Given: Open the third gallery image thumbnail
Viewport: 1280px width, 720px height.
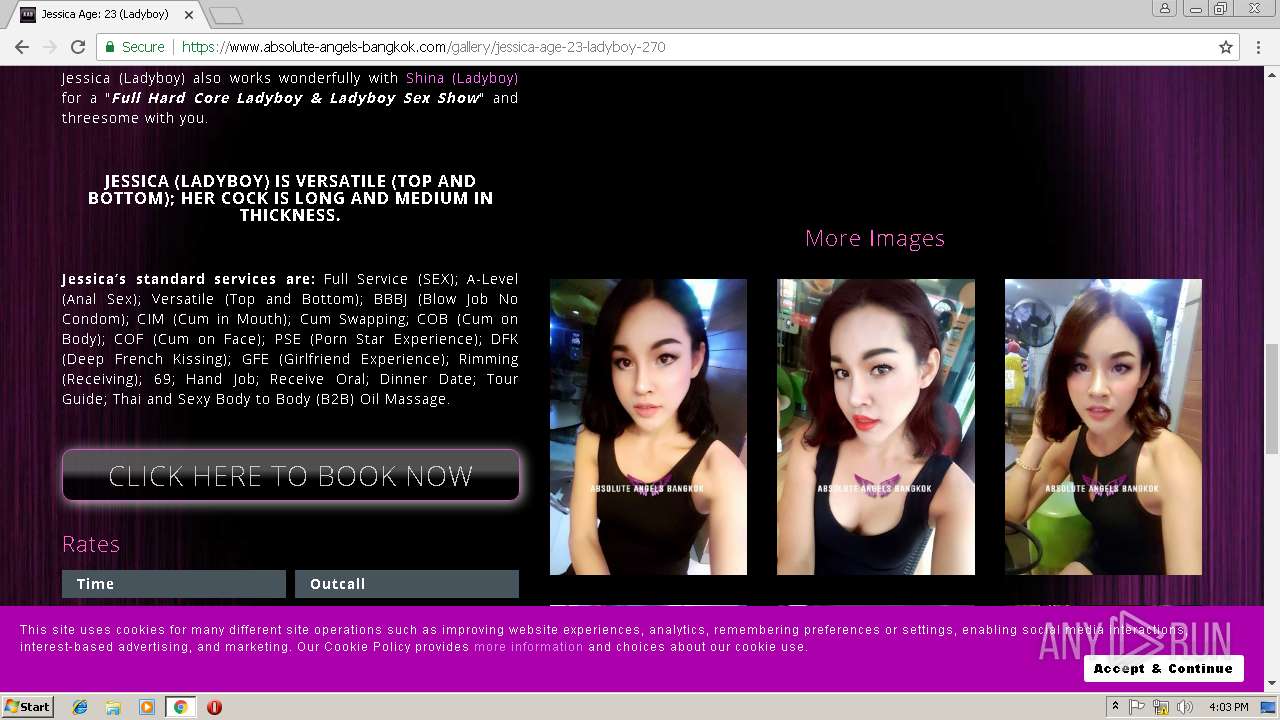Looking at the screenshot, I should (x=1103, y=427).
